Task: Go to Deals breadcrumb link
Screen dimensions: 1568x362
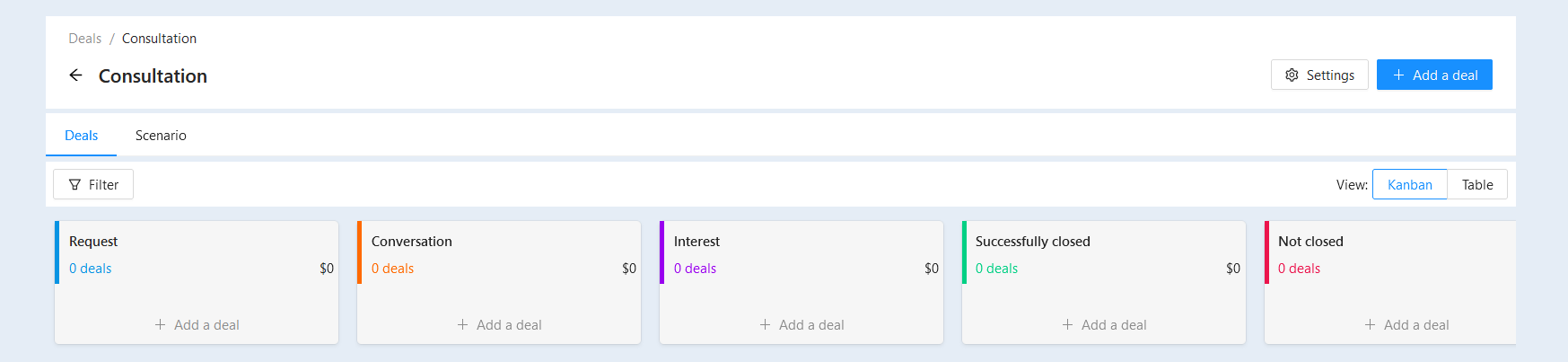Action: pyautogui.click(x=84, y=39)
